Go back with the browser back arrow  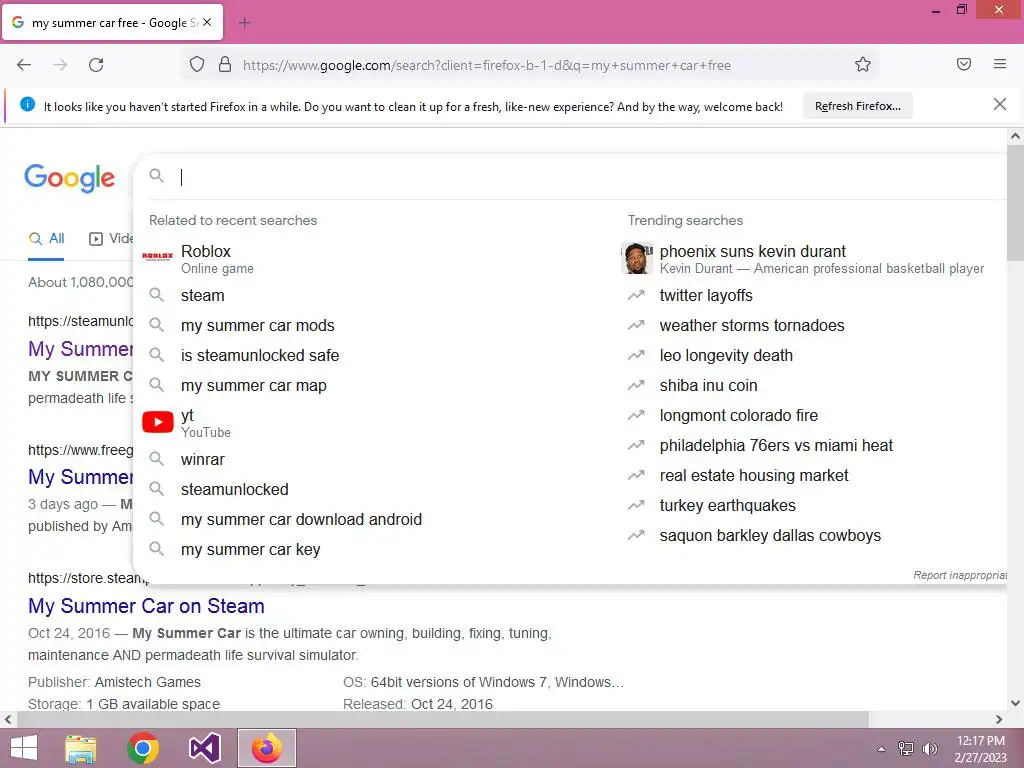[x=24, y=65]
